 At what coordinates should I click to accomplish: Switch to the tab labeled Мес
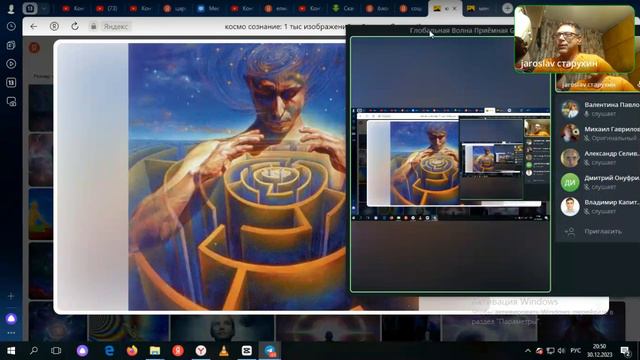[x=208, y=9]
